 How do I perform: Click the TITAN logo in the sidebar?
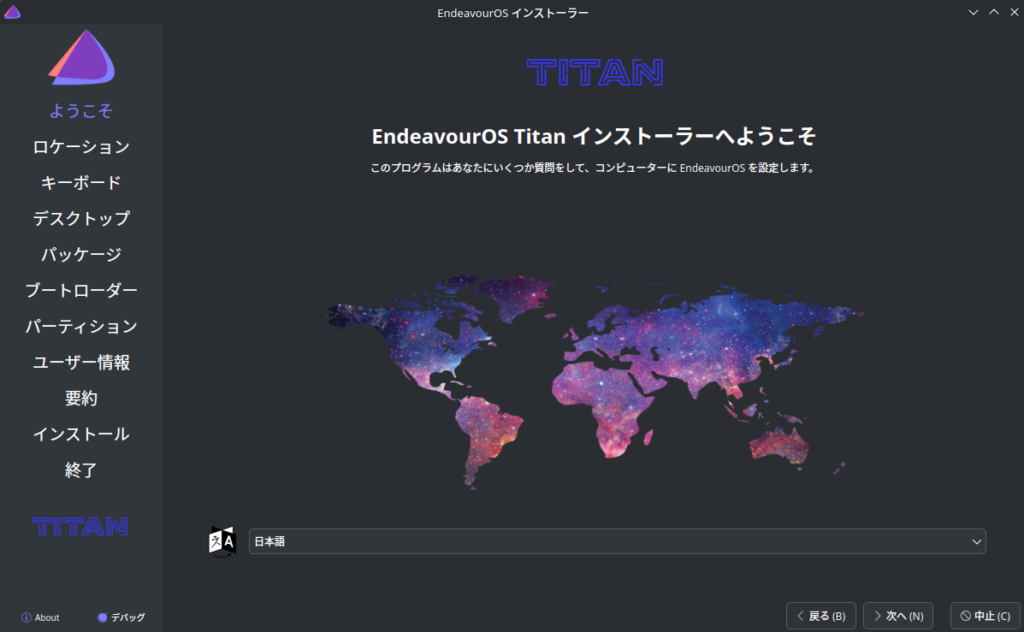(x=80, y=526)
